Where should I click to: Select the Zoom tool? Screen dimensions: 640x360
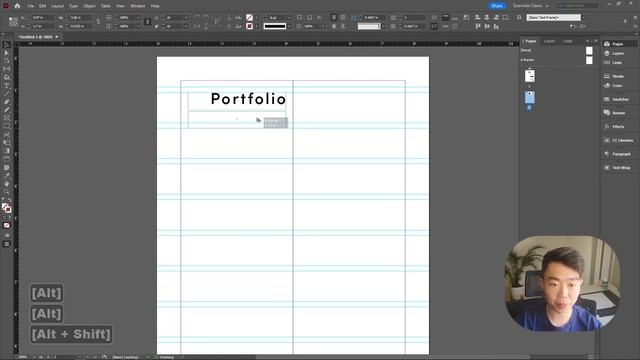point(7,192)
